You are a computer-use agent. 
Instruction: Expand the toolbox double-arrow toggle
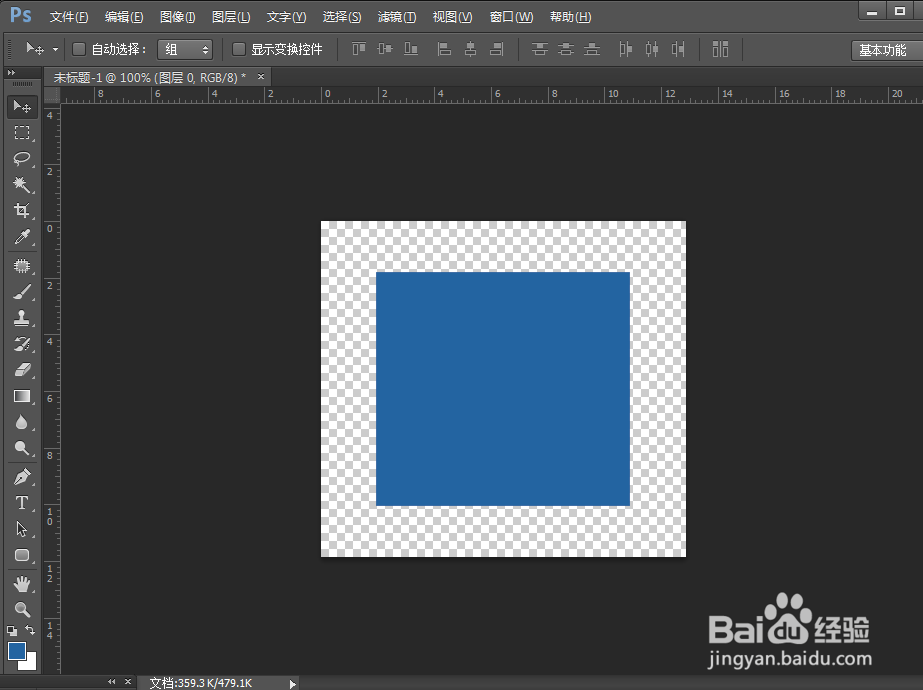click(11, 72)
